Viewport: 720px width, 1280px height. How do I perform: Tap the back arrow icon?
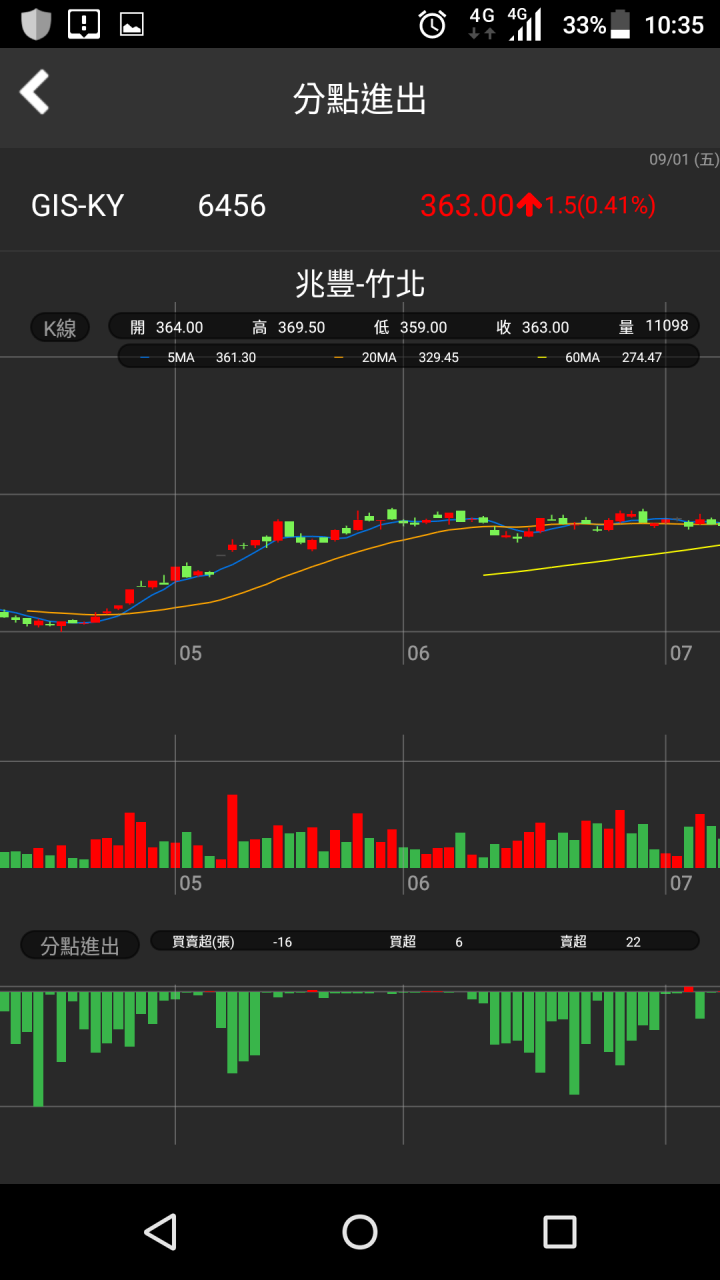pyautogui.click(x=34, y=92)
